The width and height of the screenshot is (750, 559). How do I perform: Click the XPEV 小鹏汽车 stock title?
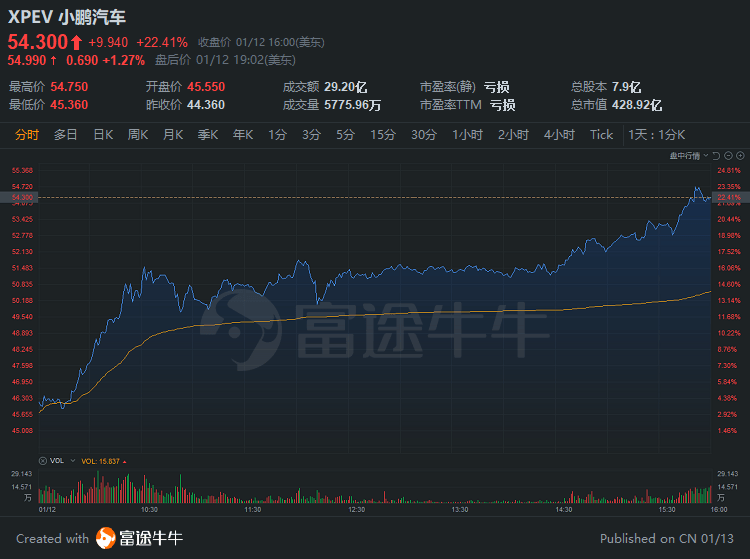66,17
